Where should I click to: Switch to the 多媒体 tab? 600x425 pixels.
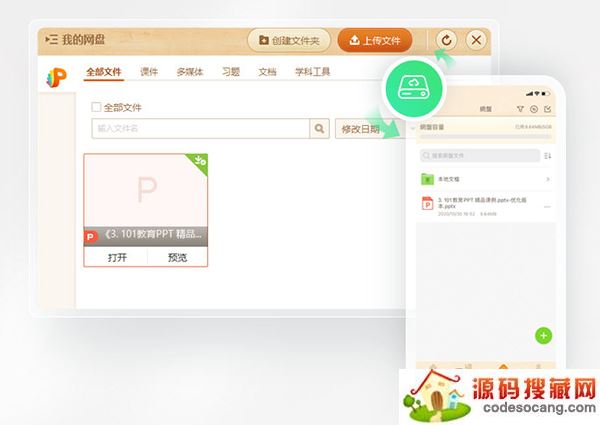coord(190,72)
